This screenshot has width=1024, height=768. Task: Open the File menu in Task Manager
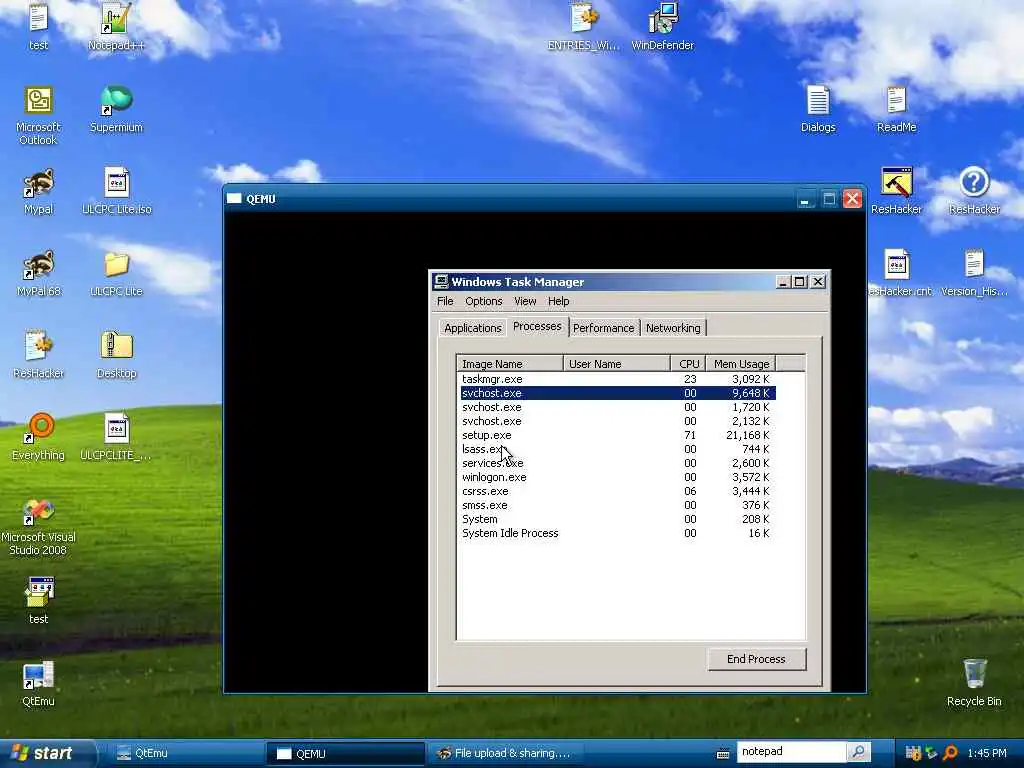pyautogui.click(x=445, y=301)
